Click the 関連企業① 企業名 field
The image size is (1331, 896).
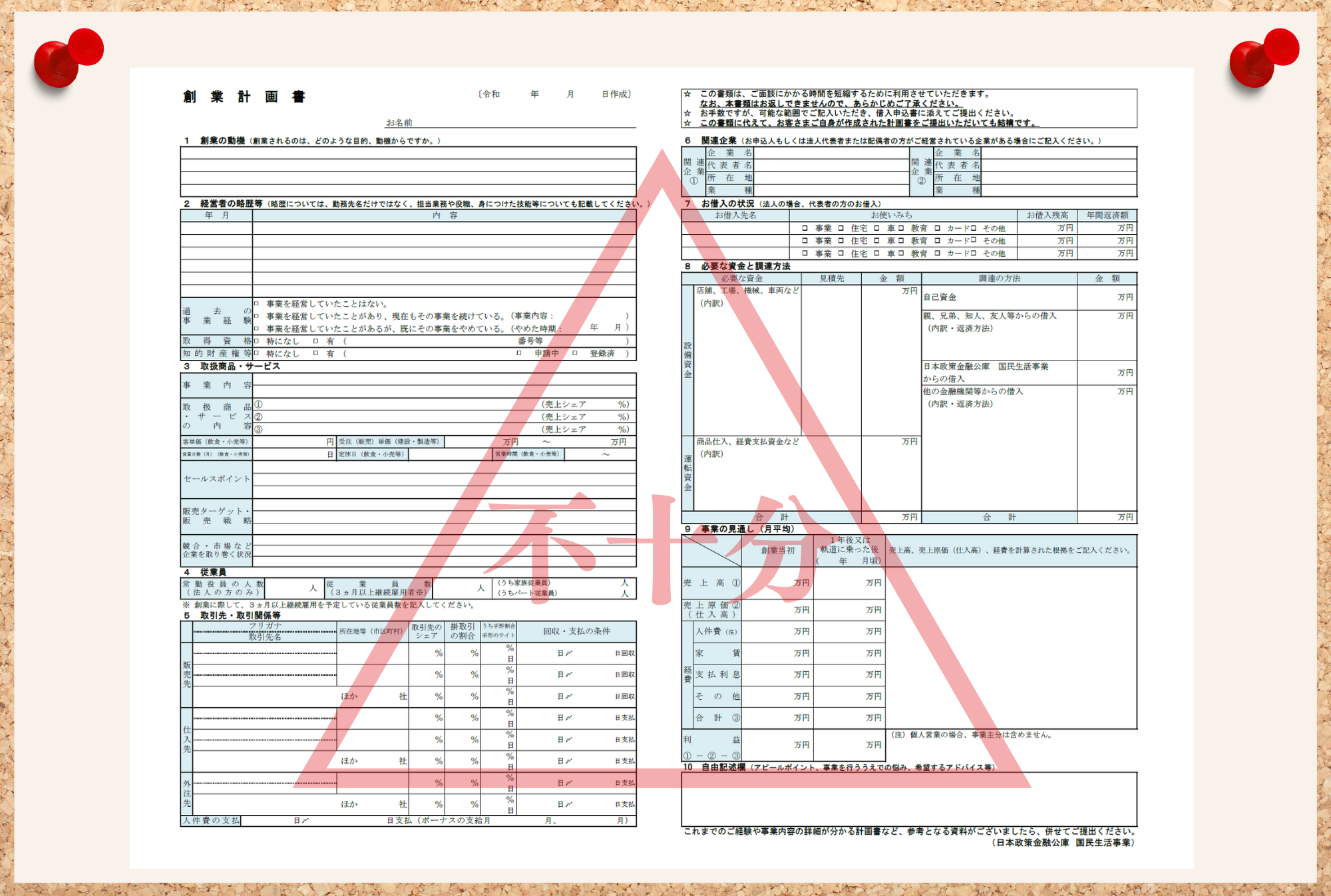point(831,153)
